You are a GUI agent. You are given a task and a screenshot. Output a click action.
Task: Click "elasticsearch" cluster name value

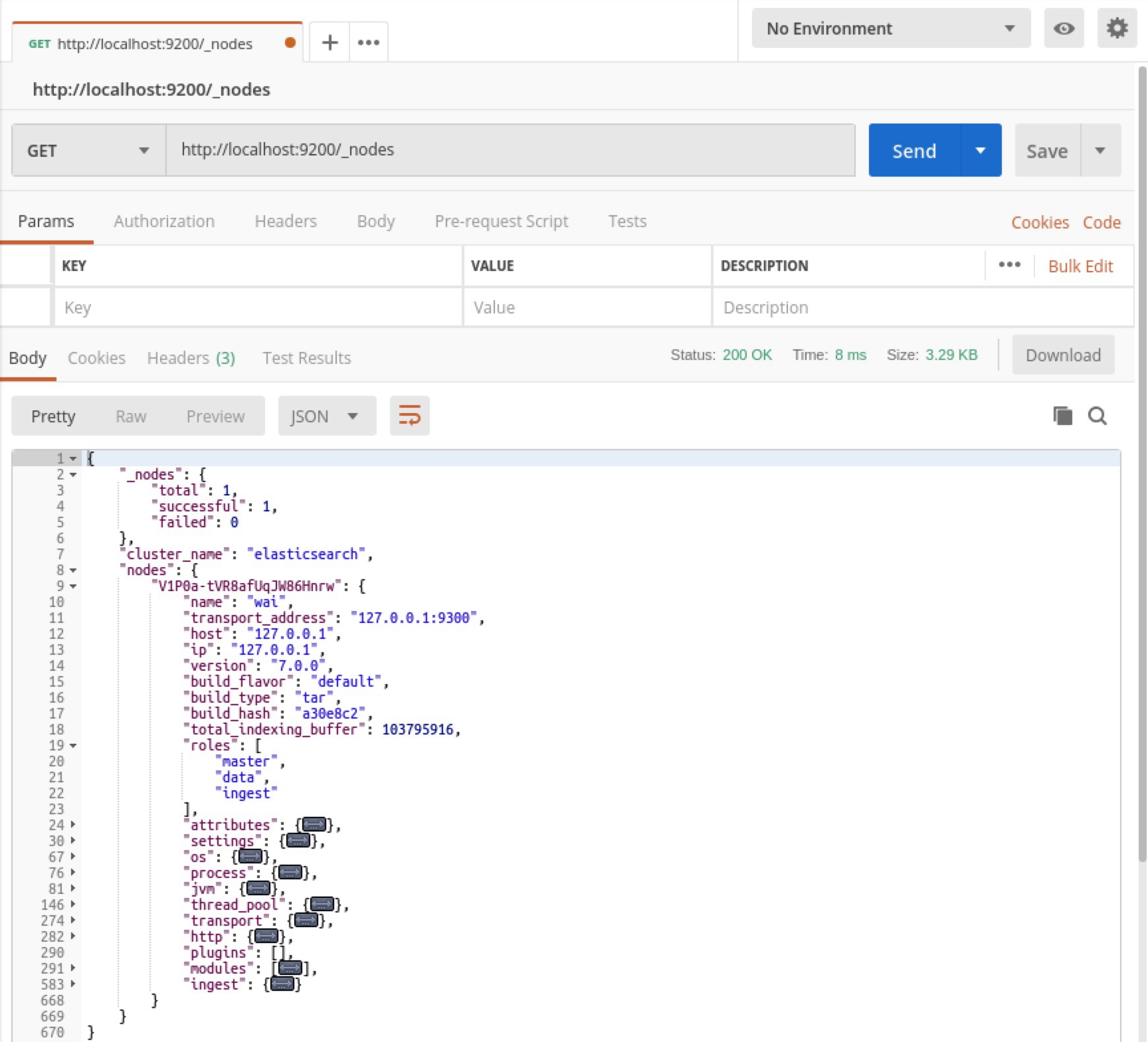click(x=306, y=554)
